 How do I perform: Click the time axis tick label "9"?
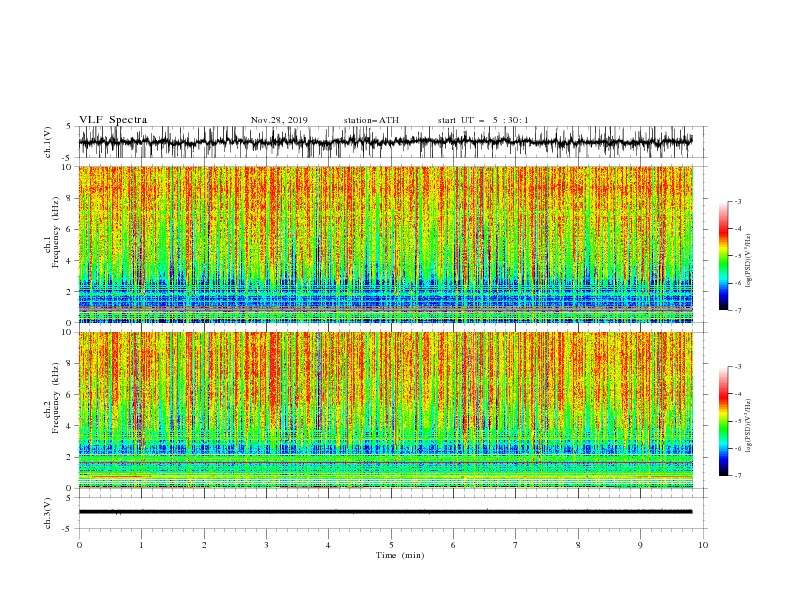640,545
